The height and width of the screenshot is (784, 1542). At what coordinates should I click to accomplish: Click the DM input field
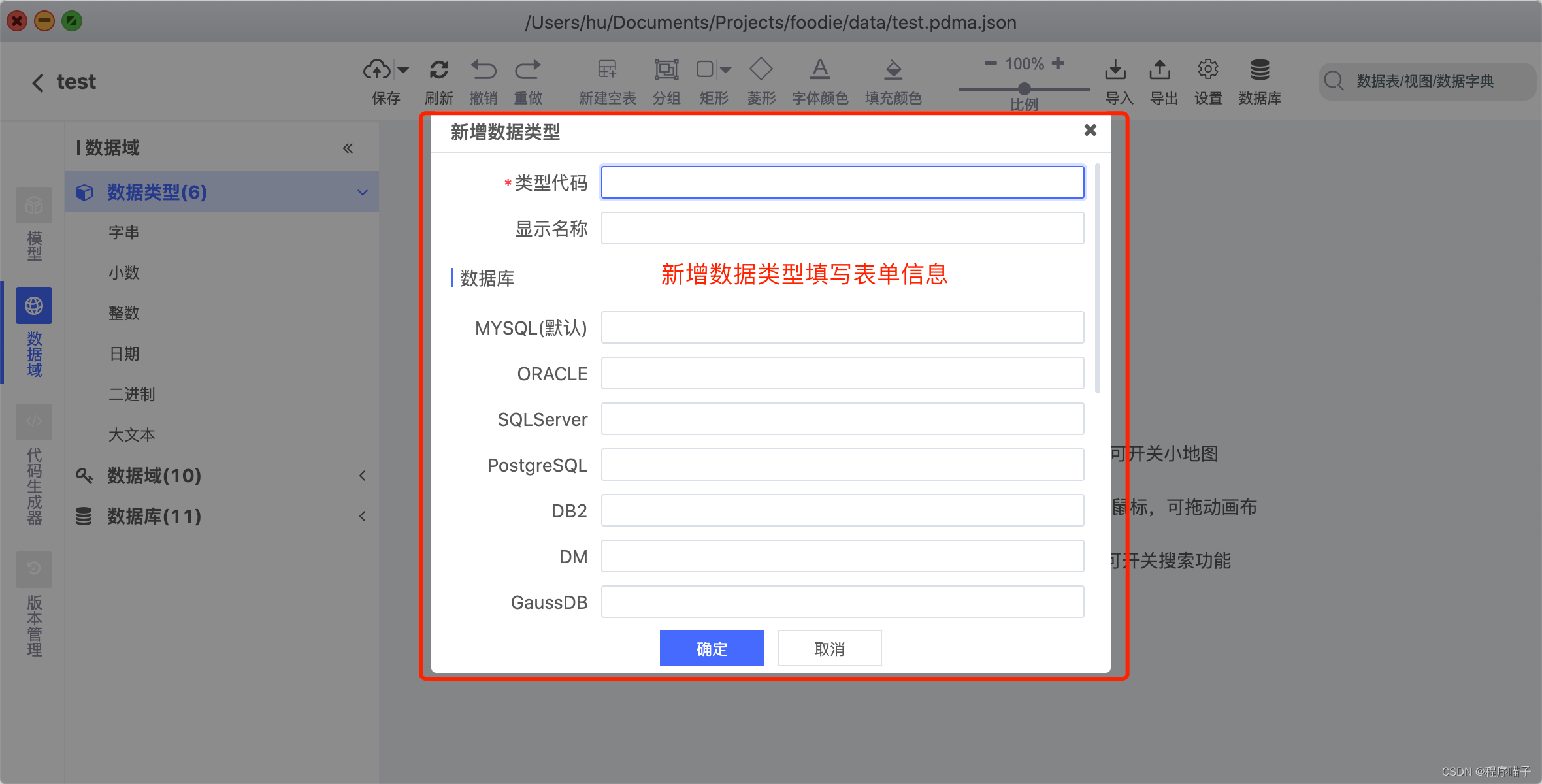pos(842,556)
